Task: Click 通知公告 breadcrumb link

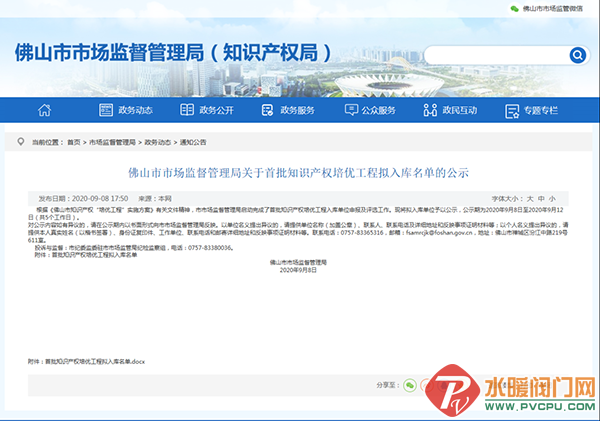Action: point(193,142)
